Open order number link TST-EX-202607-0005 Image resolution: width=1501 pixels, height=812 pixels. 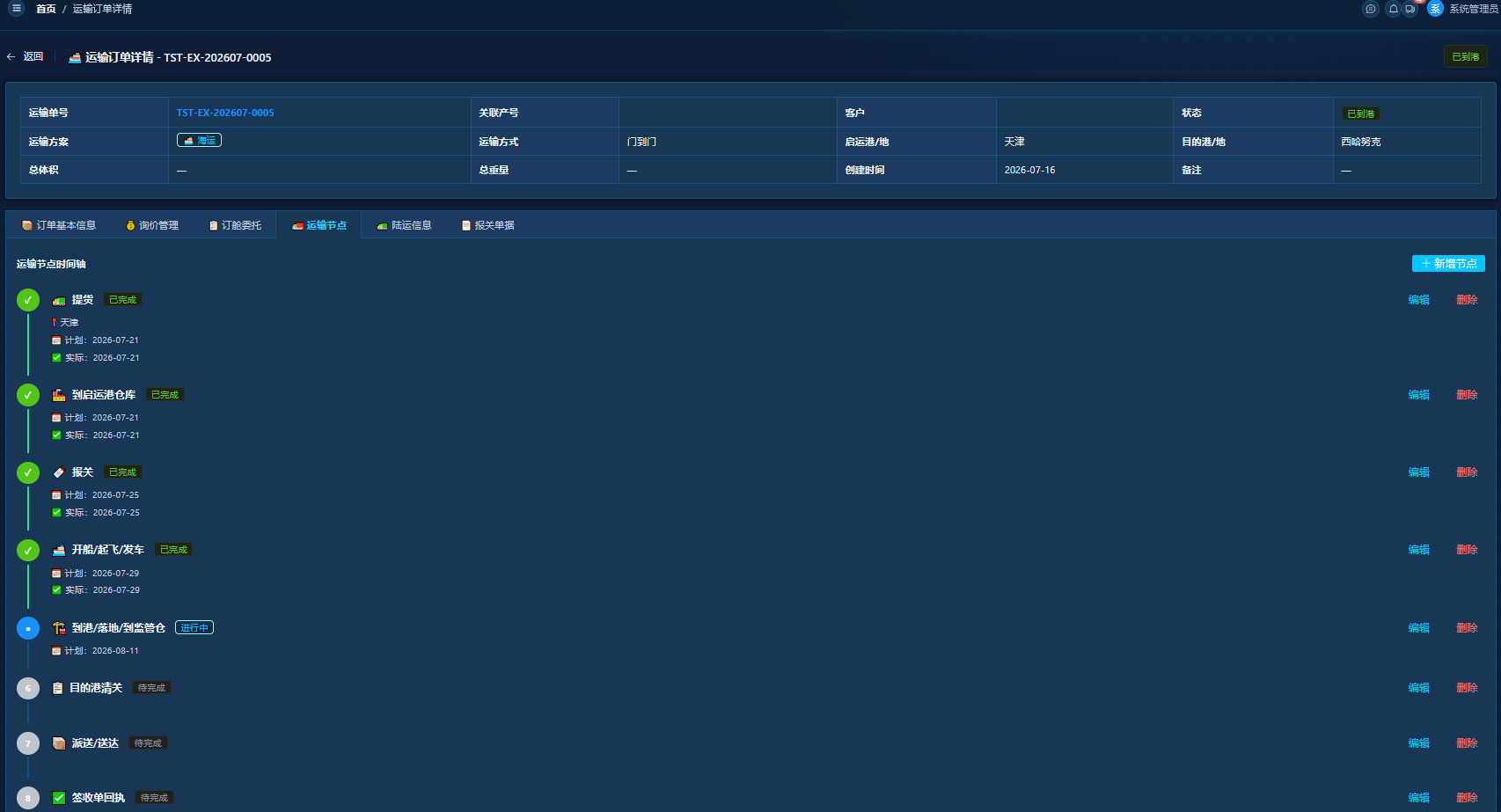(x=225, y=113)
